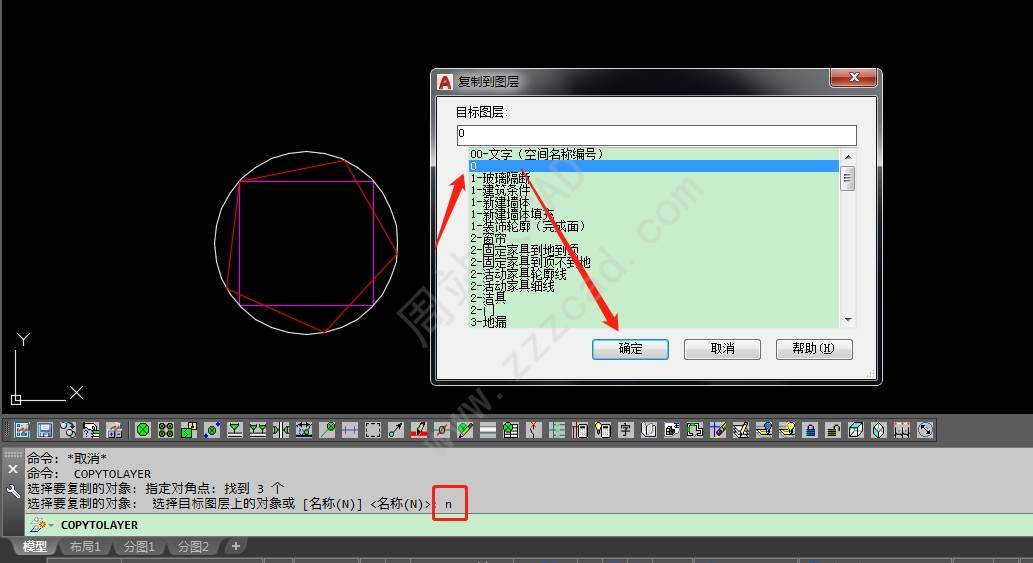Click the three linked circles toolbar icon
Screen dimensions: 1033x563
point(68,430)
